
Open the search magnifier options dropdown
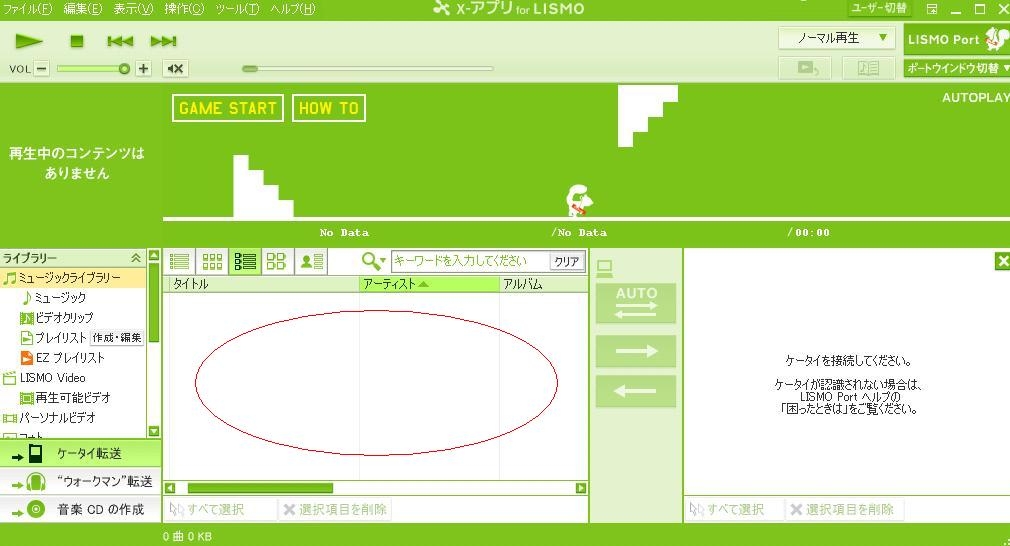coord(373,261)
